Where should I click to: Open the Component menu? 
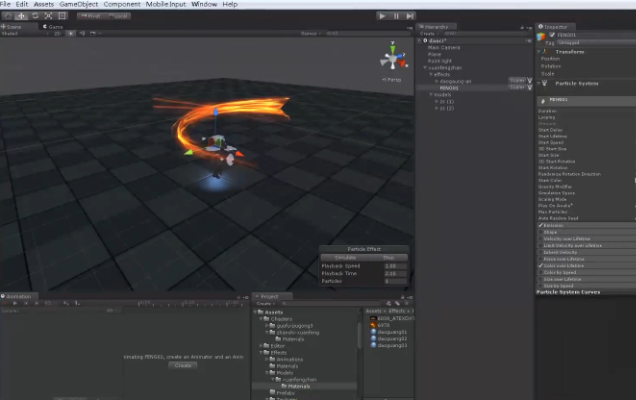tap(122, 4)
